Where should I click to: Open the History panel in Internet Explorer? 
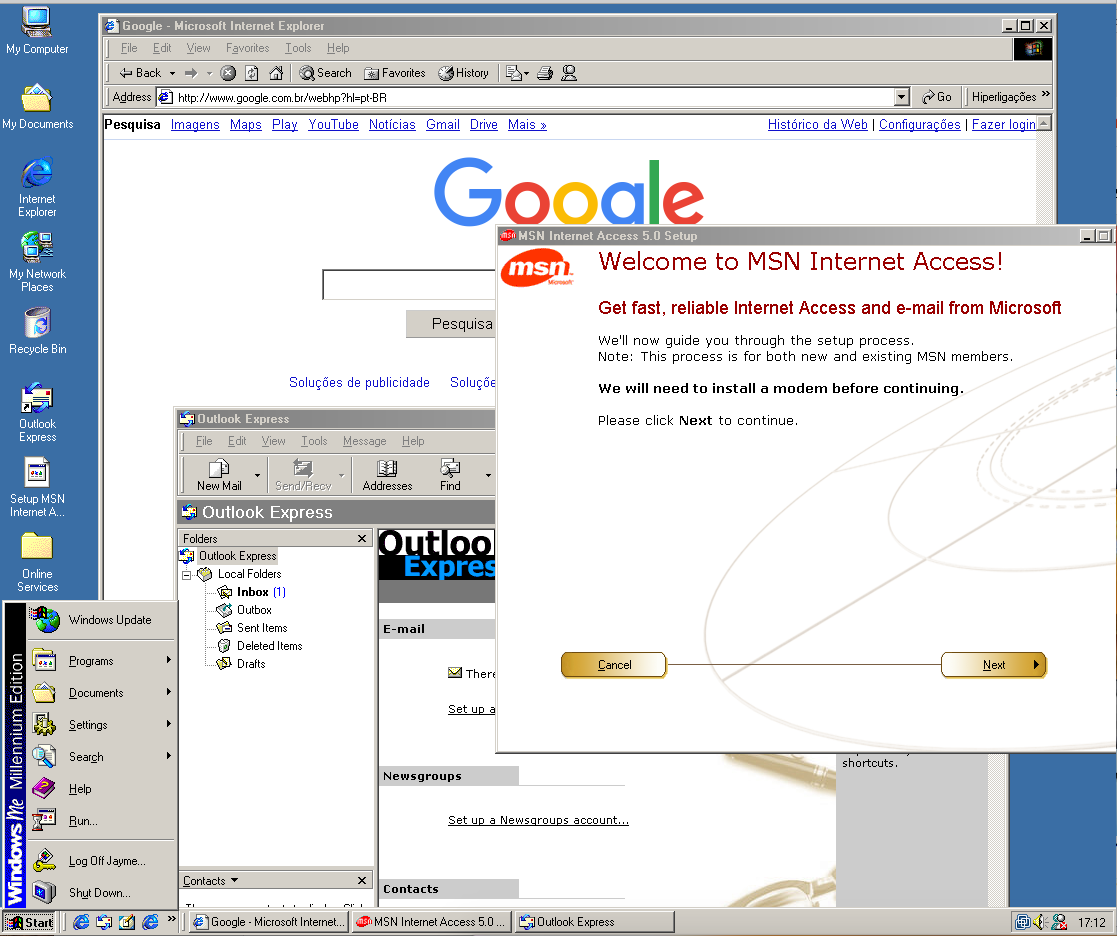464,73
